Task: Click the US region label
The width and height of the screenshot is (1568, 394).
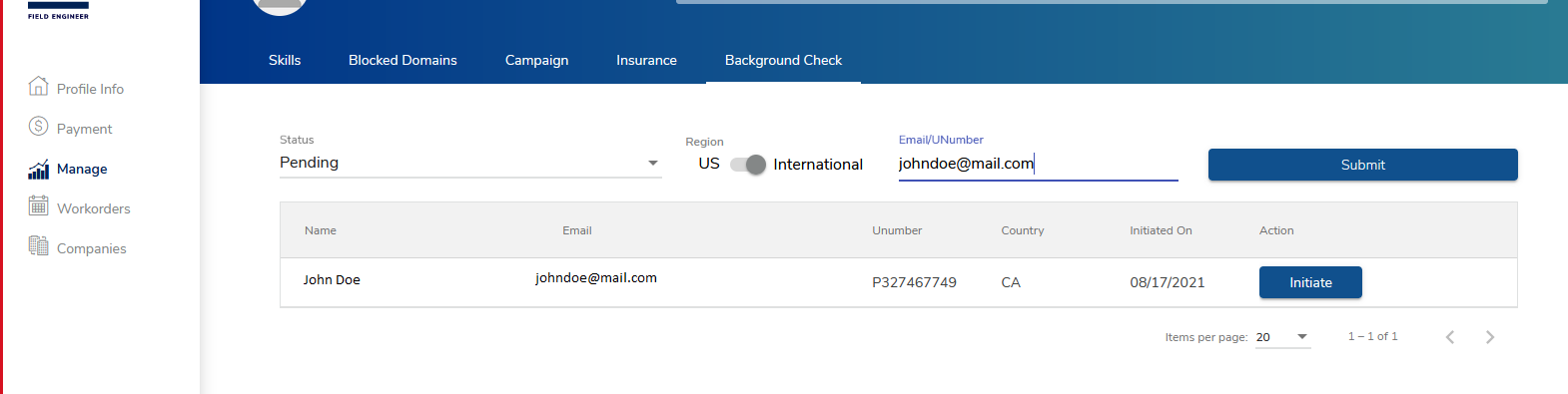Action: 709,164
